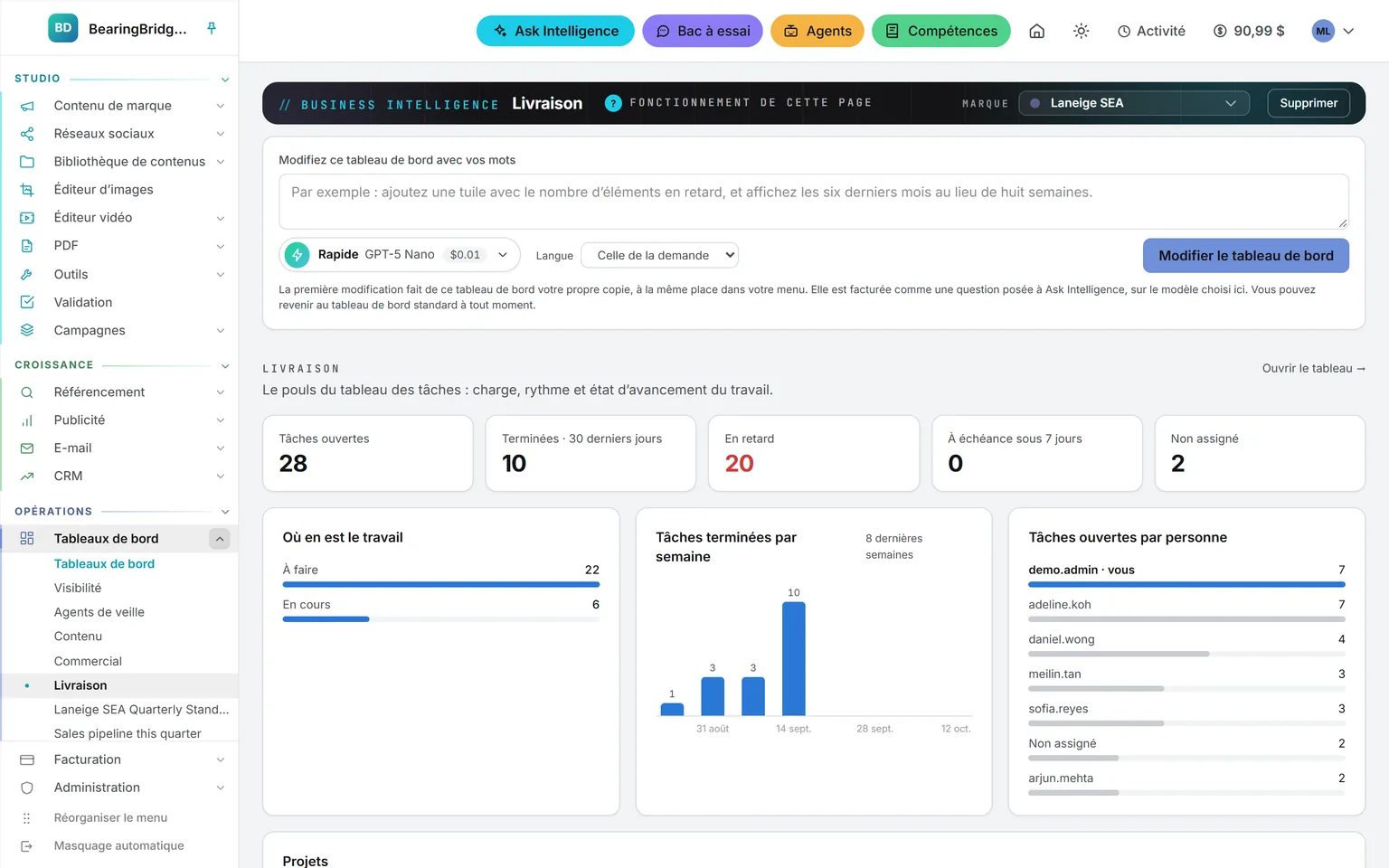
Task: Open the ML user account menu
Action: (x=1334, y=31)
